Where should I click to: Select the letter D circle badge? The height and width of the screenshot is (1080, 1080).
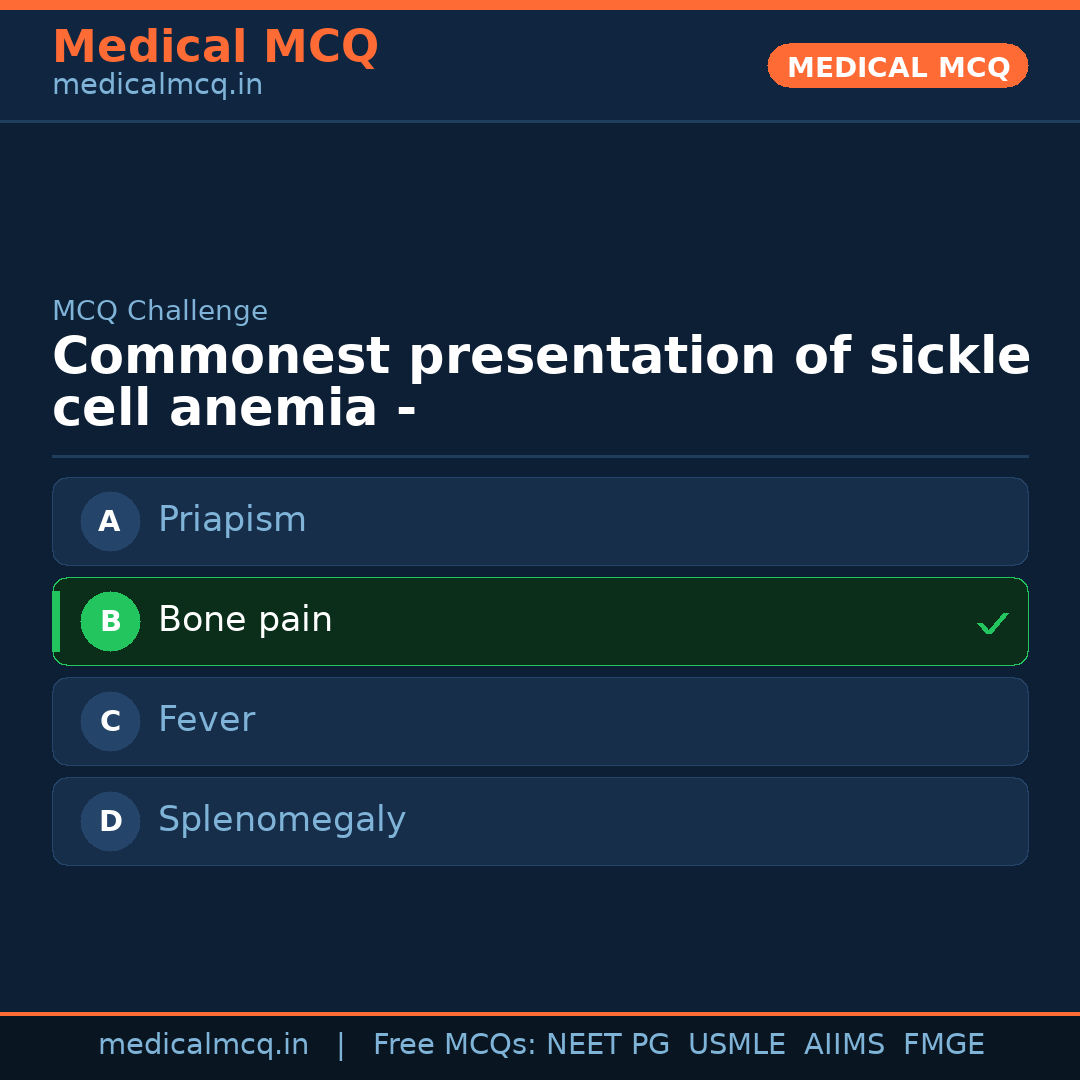pos(110,821)
